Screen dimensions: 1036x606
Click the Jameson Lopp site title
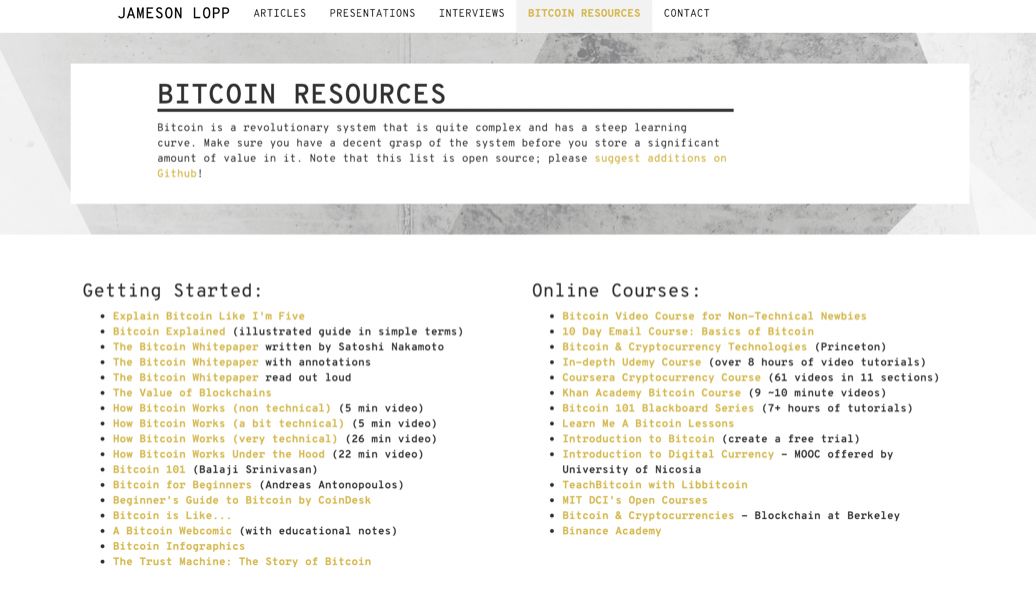tap(173, 13)
